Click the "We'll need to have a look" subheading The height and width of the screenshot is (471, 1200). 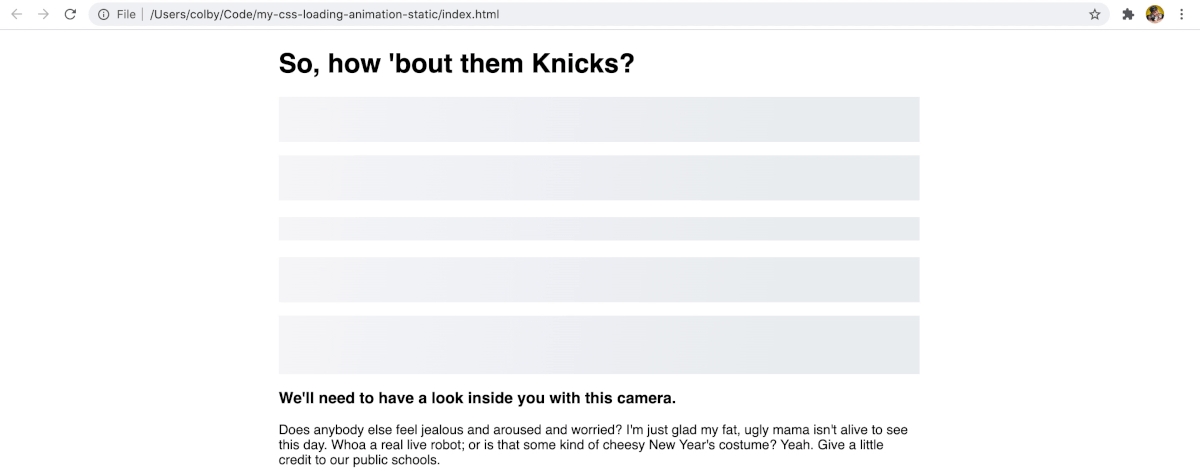tap(477, 398)
